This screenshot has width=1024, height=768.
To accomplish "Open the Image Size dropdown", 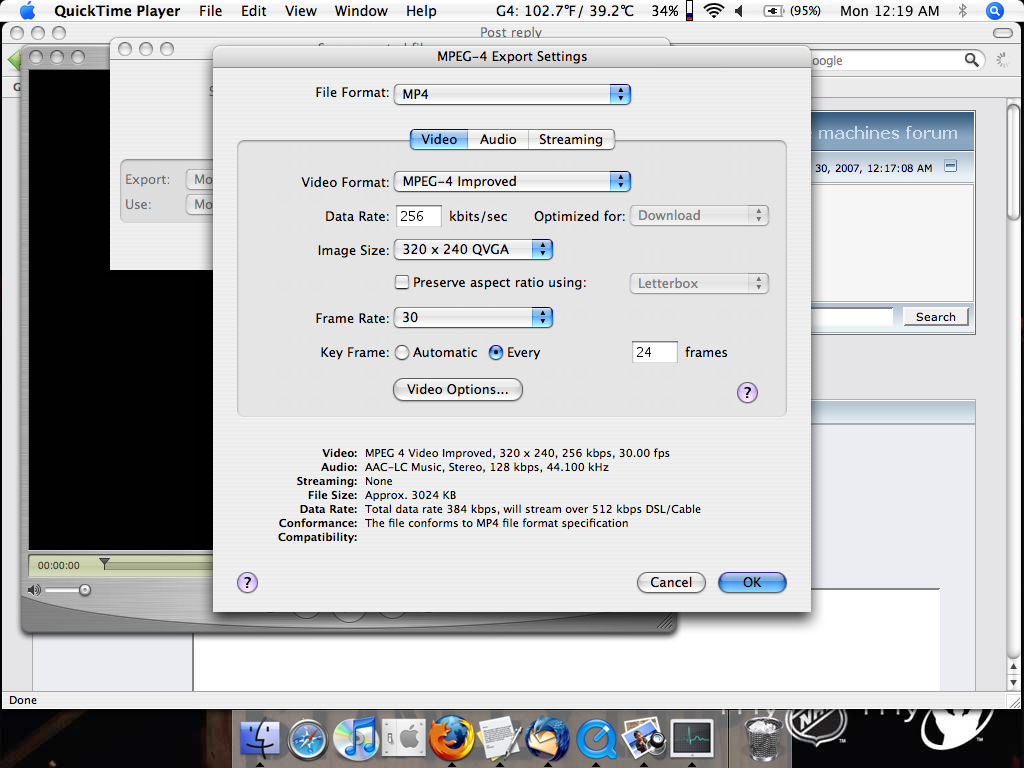I will (x=473, y=249).
